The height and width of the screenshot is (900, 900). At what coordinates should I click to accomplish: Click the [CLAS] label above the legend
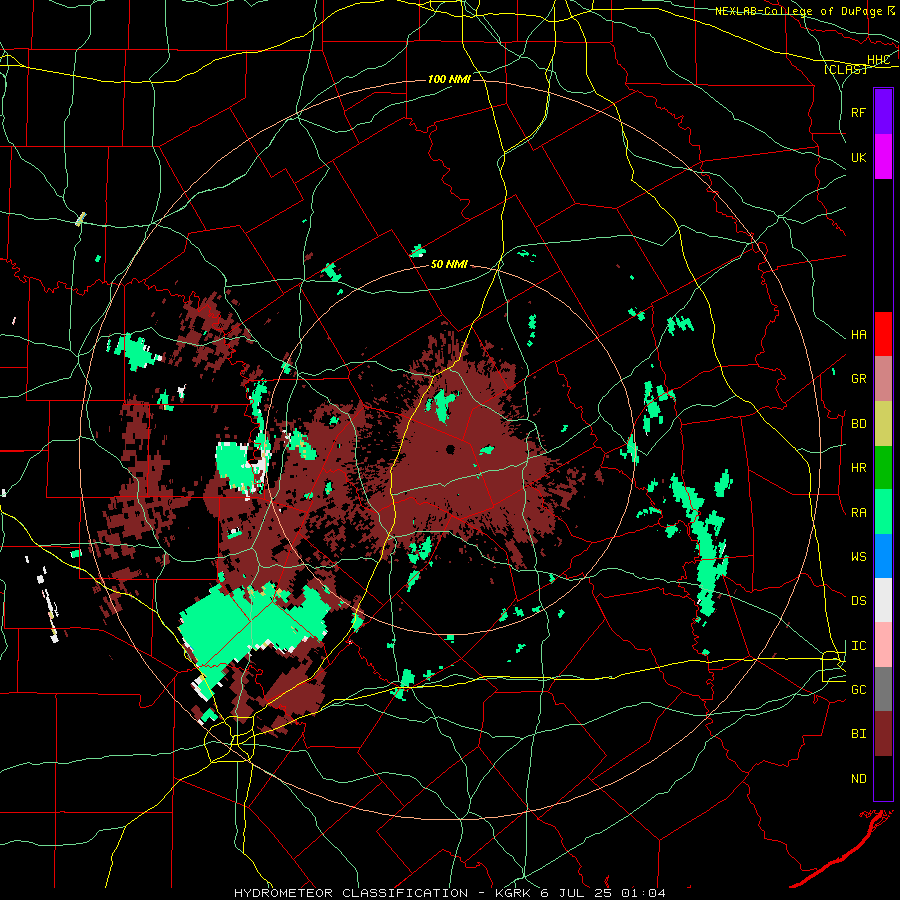845,69
